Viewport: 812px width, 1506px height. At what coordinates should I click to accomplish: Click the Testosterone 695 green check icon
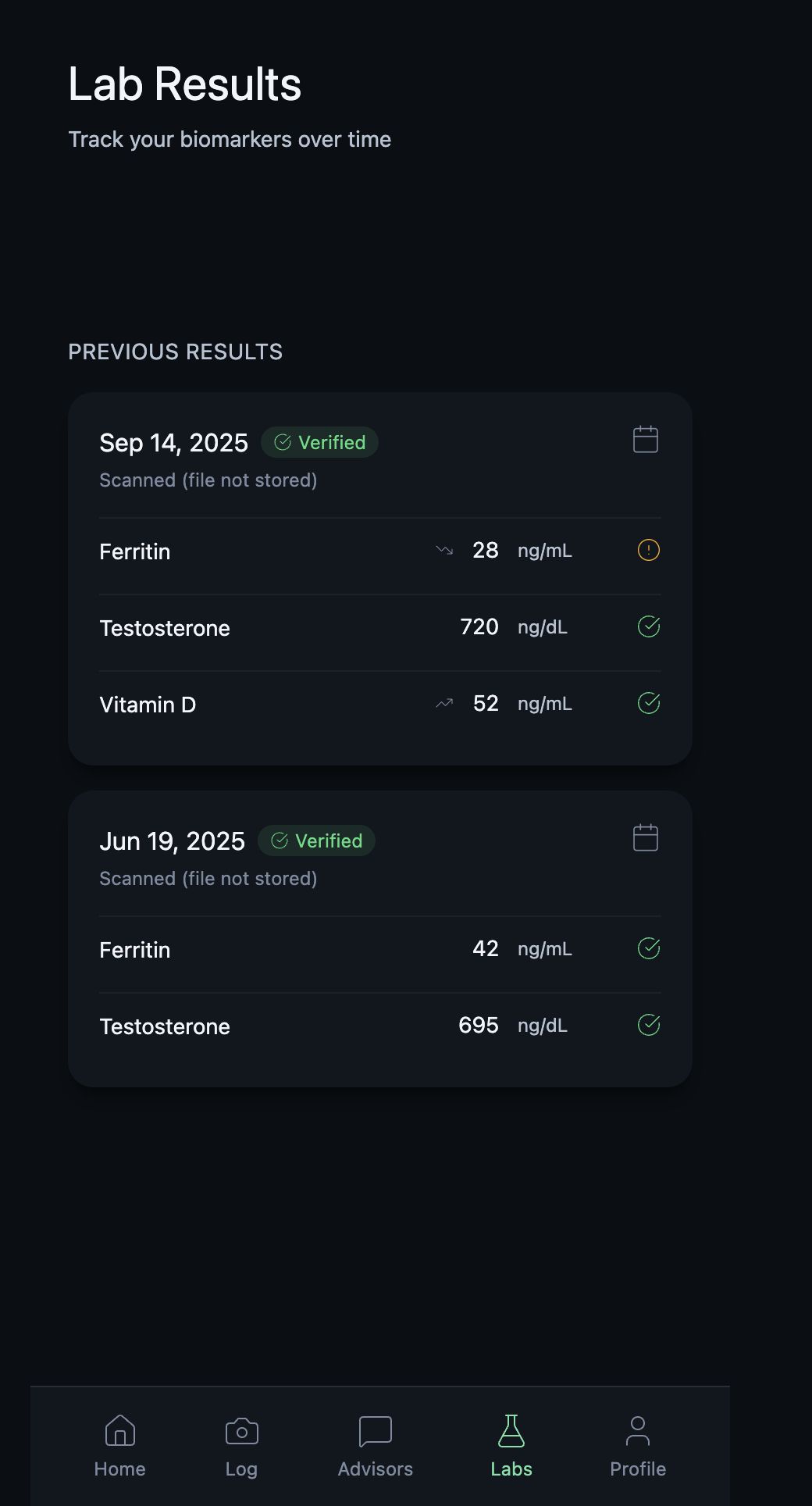coord(648,1025)
